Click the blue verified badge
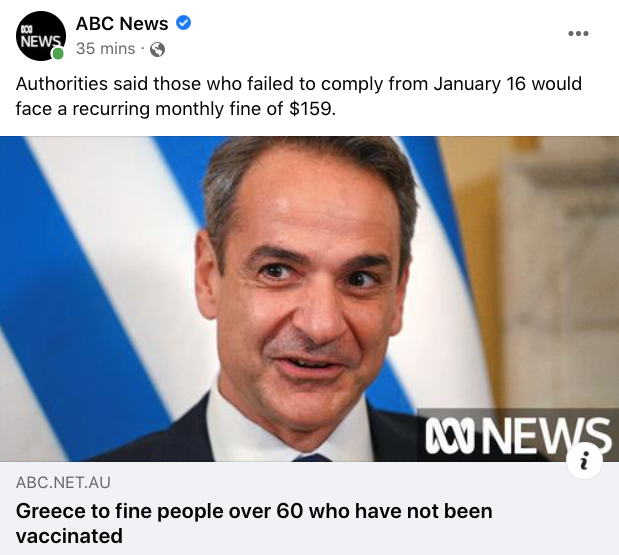Screen dimensions: 619x555 (183, 23)
